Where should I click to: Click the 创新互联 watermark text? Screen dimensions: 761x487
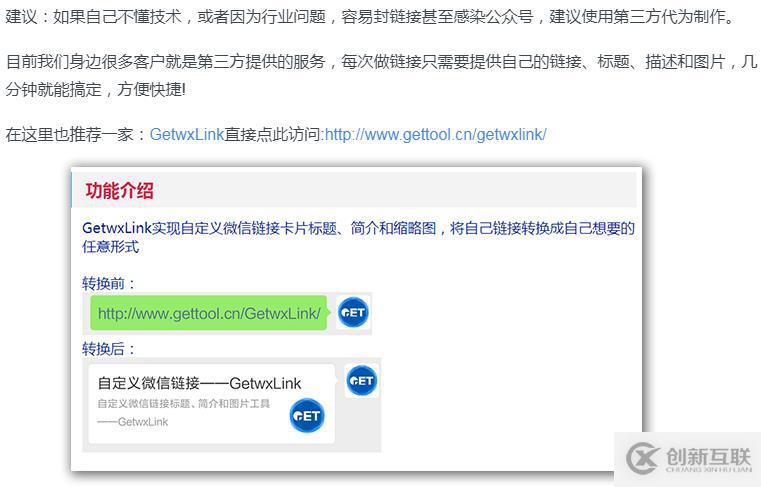point(709,456)
